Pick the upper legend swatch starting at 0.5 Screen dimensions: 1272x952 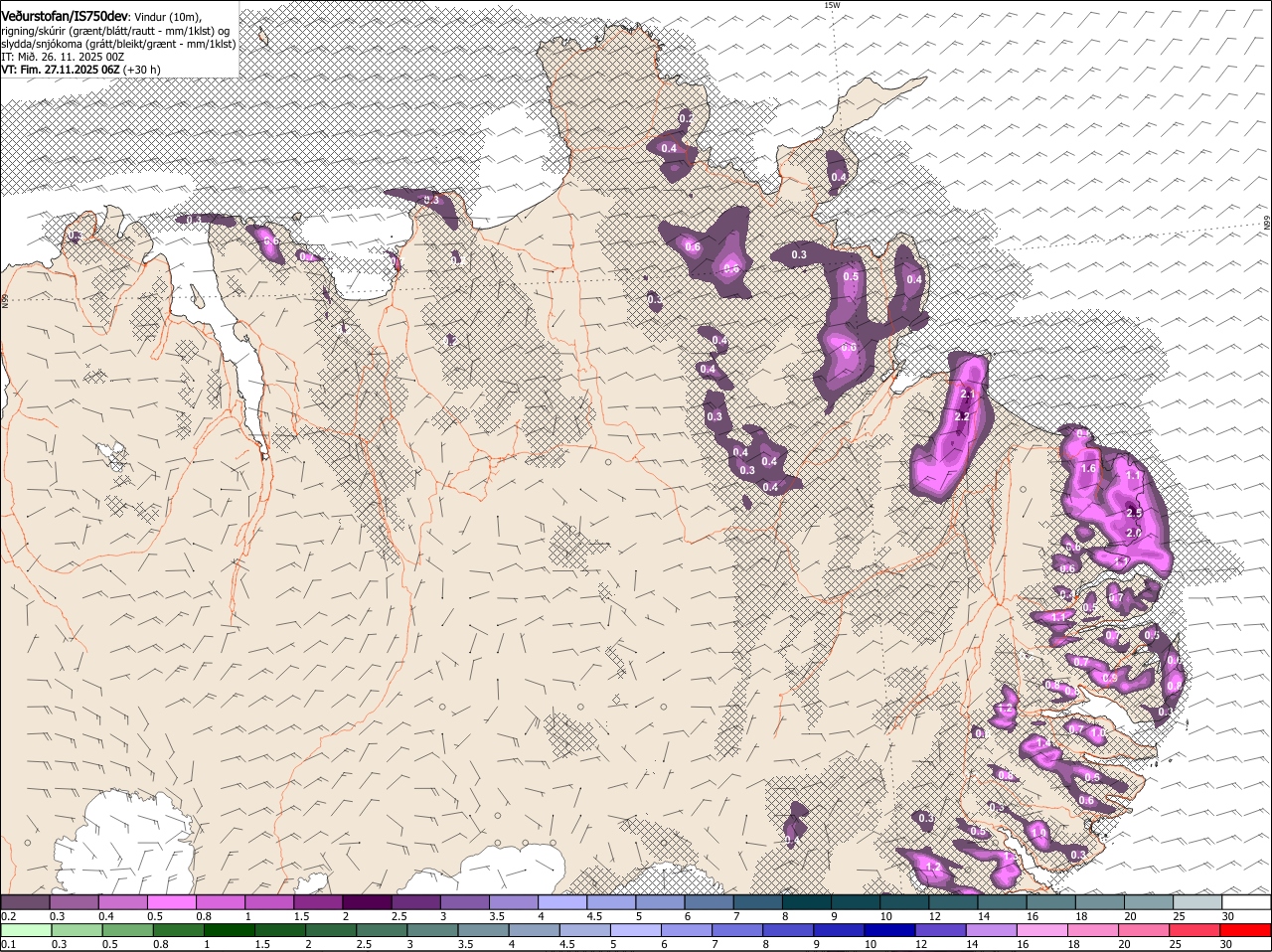(172, 902)
